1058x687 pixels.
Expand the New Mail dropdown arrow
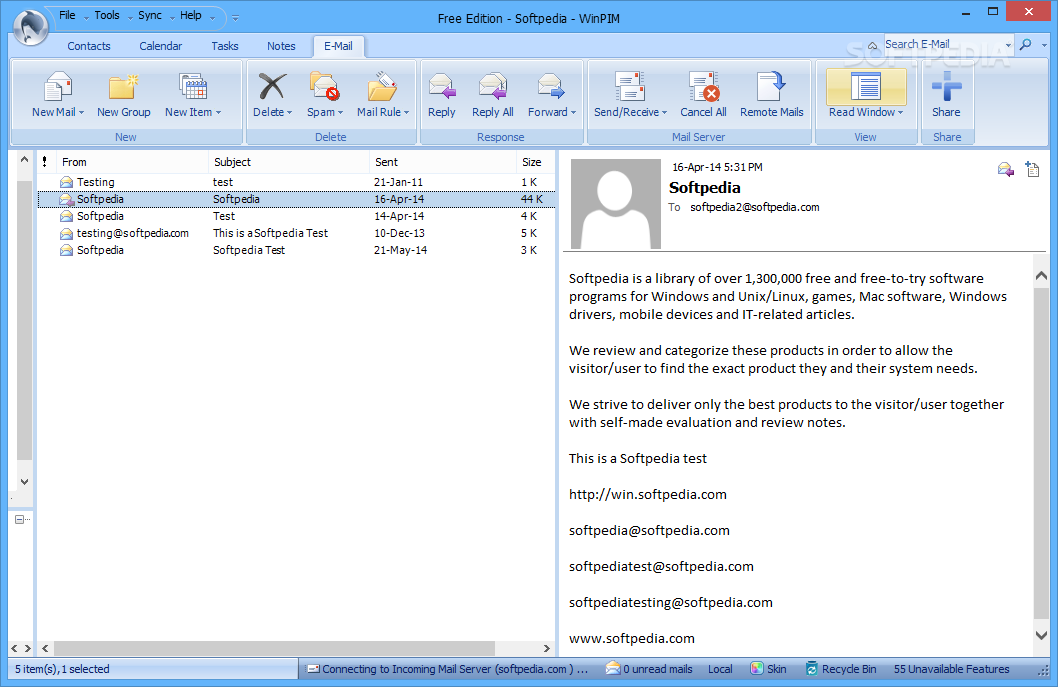(x=81, y=113)
